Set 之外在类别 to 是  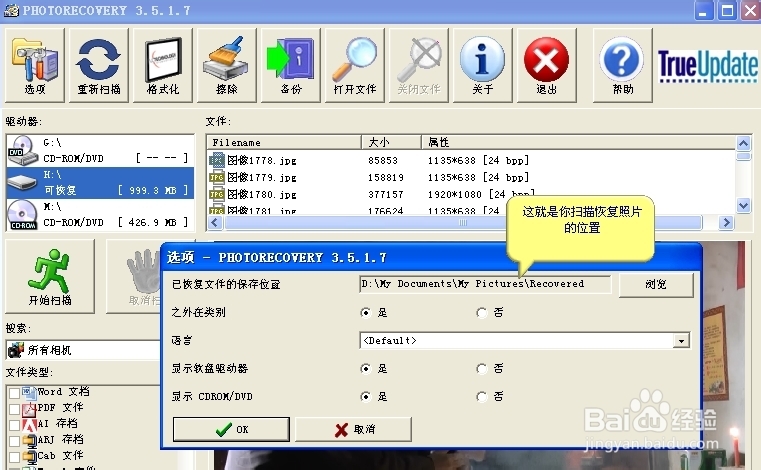(366, 312)
